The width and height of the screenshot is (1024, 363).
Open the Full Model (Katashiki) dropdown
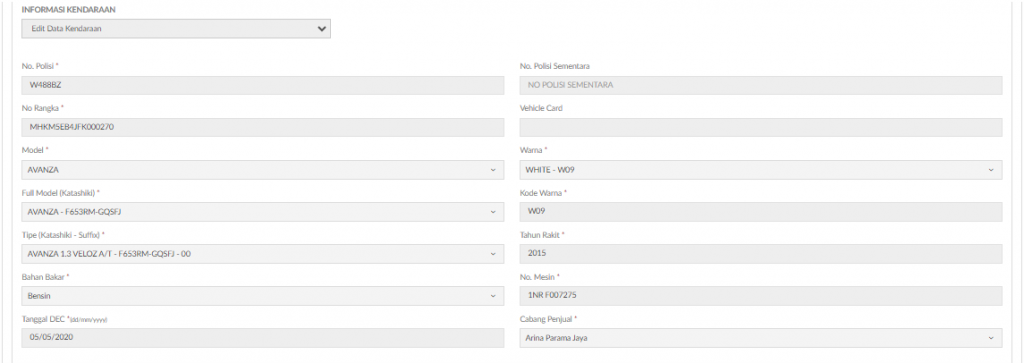(263, 212)
